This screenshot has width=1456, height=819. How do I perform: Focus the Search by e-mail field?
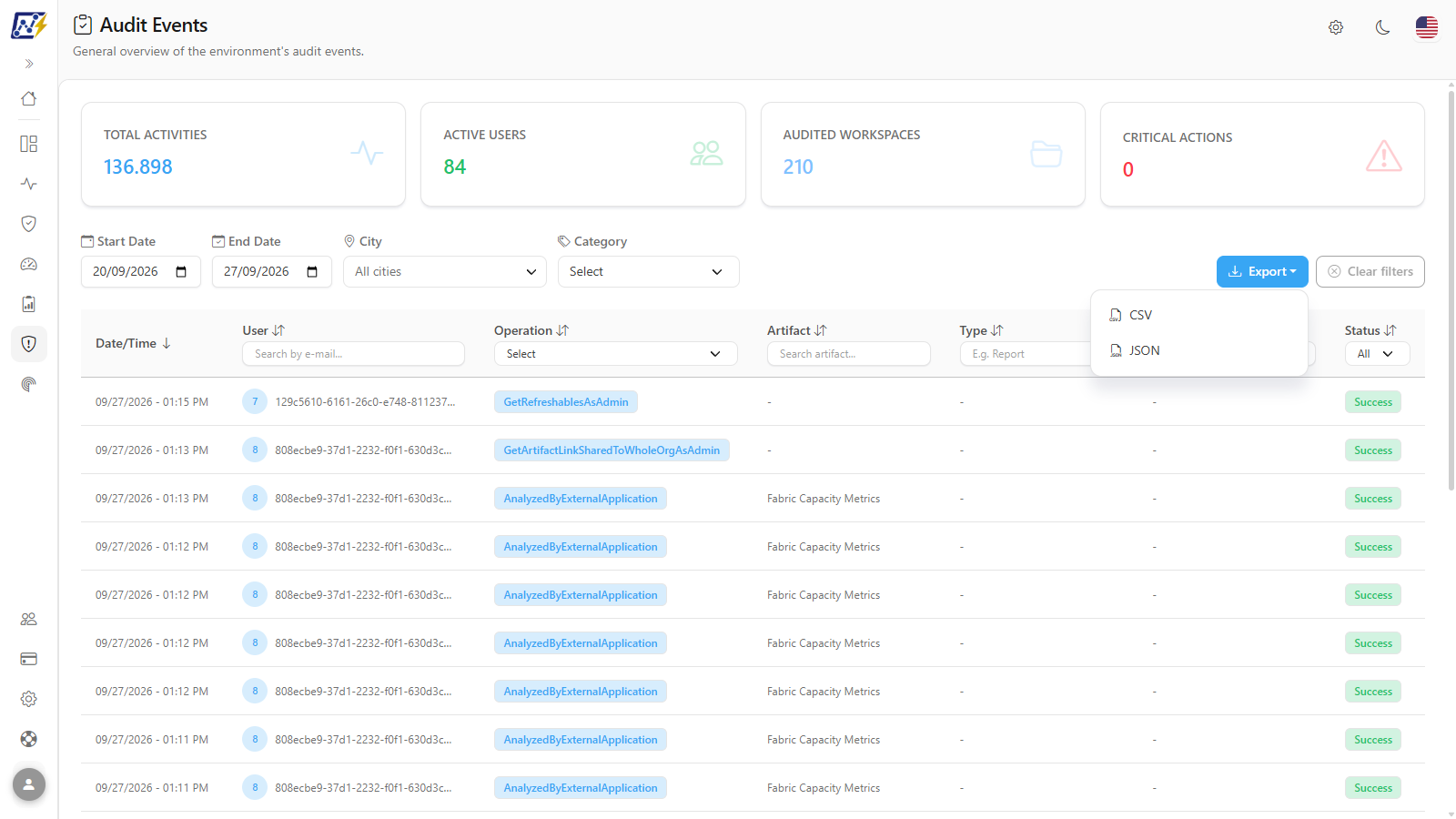[353, 354]
